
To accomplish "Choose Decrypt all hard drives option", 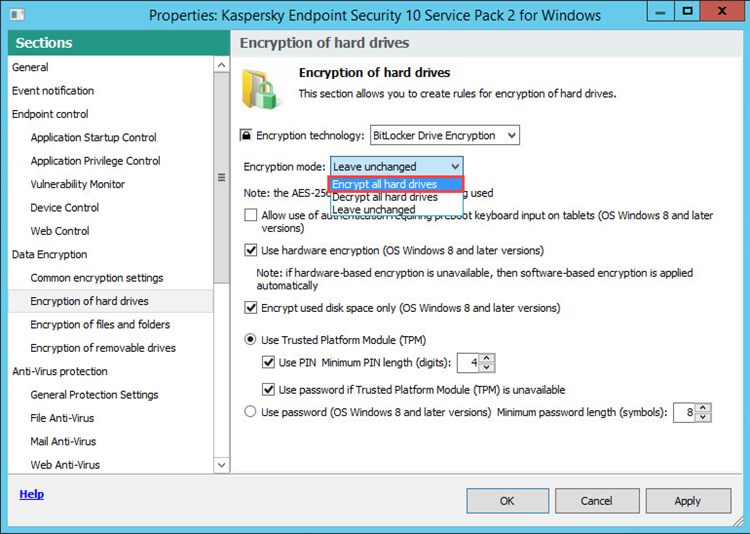I will tap(396, 197).
